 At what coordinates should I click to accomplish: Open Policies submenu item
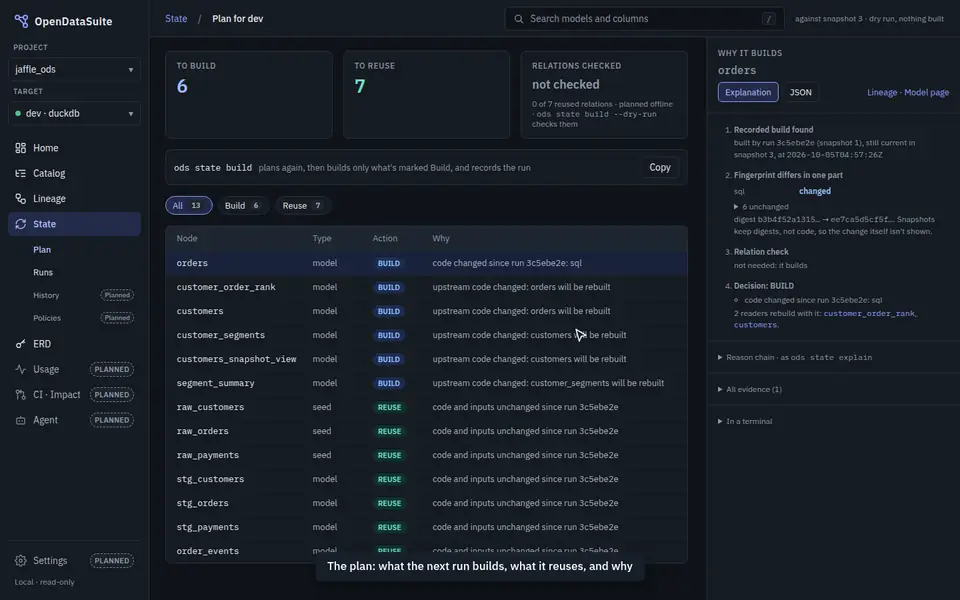[x=47, y=318]
